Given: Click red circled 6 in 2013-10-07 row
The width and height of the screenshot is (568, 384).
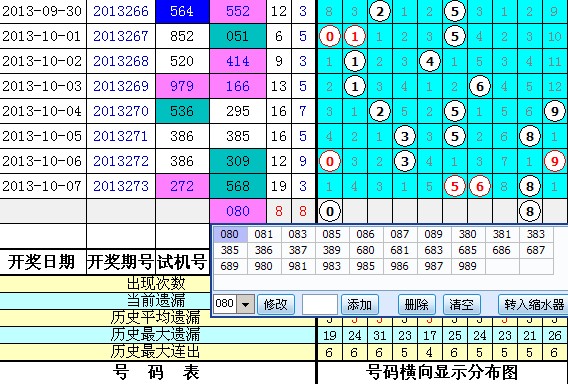Looking at the screenshot, I should 480,186.
